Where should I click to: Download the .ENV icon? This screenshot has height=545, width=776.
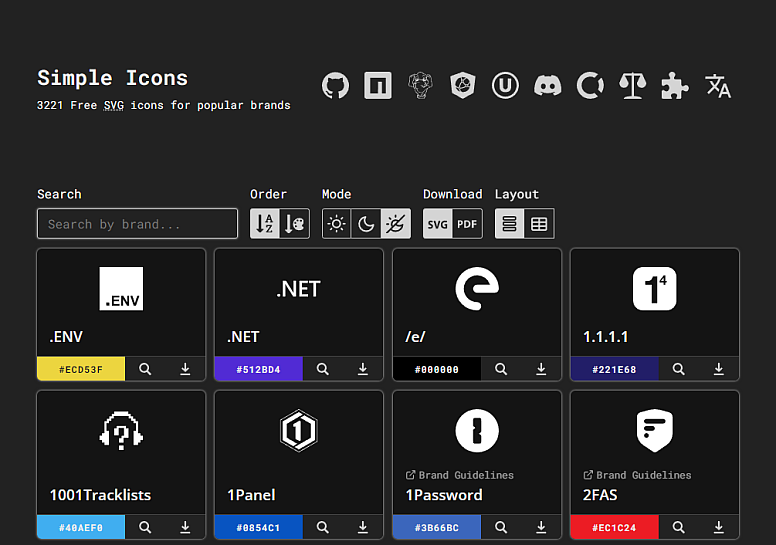click(185, 369)
